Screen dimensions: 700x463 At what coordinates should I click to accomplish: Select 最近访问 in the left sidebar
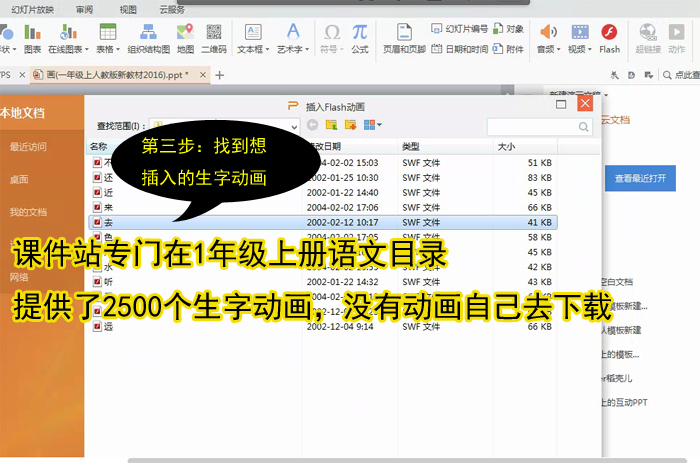(x=28, y=147)
